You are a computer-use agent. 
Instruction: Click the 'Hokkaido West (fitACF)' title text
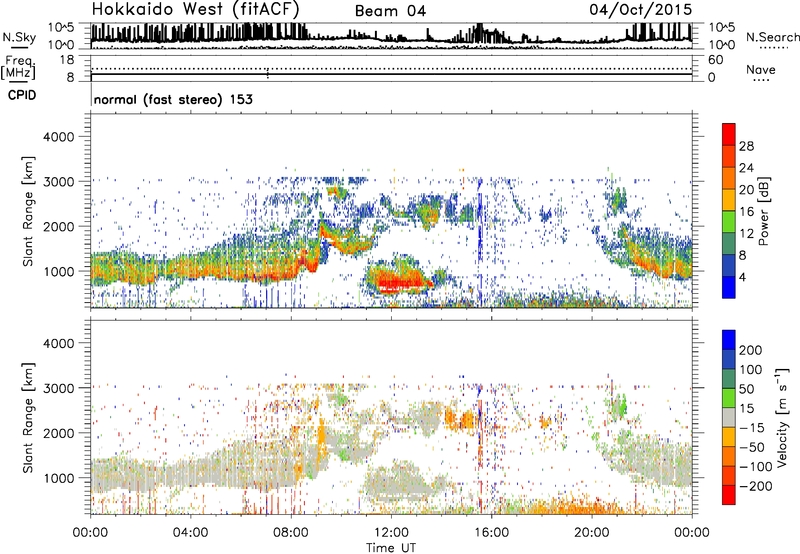tap(195, 9)
